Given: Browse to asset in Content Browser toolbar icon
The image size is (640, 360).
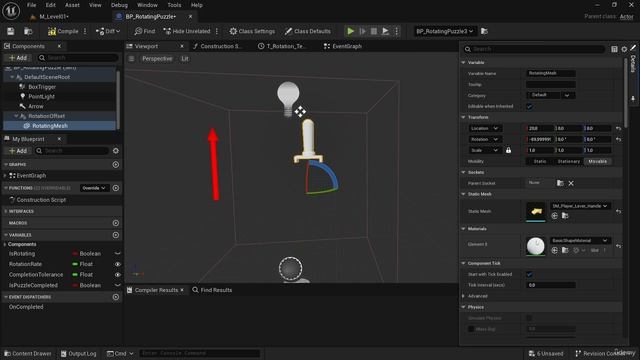Looking at the screenshot, I should coord(28,31).
